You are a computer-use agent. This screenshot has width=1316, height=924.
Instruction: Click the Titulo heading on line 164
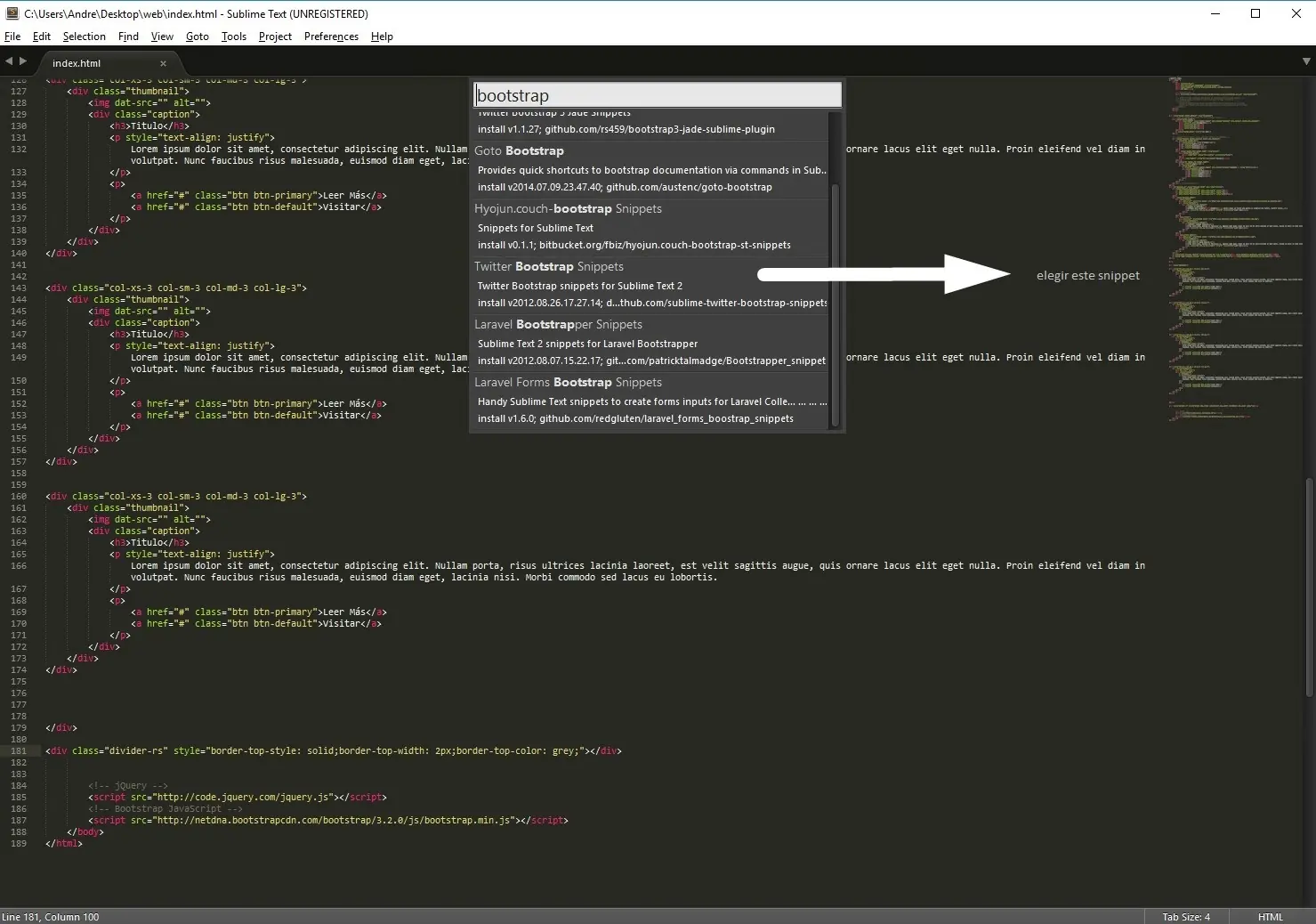click(149, 542)
